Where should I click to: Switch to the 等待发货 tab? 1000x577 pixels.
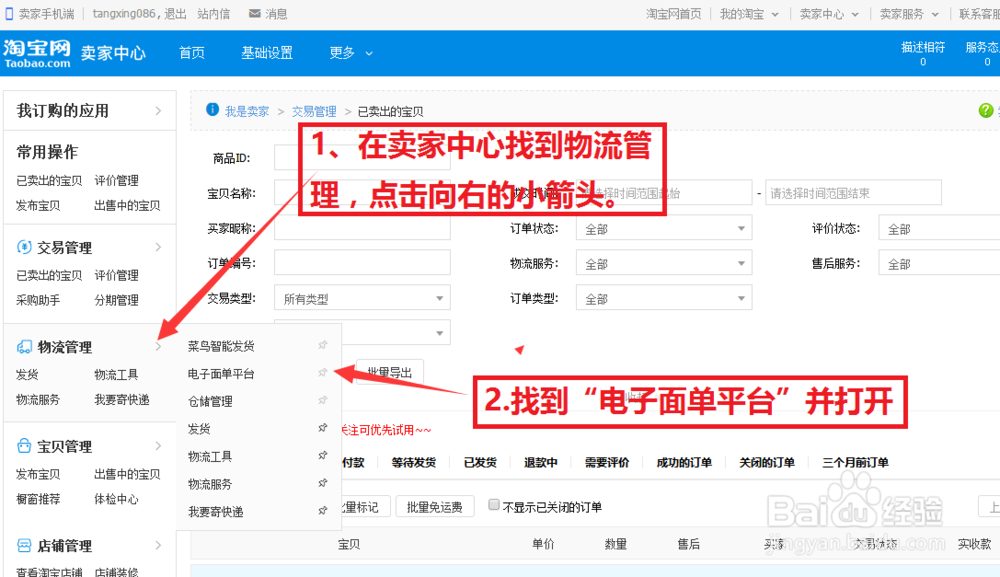tap(413, 462)
